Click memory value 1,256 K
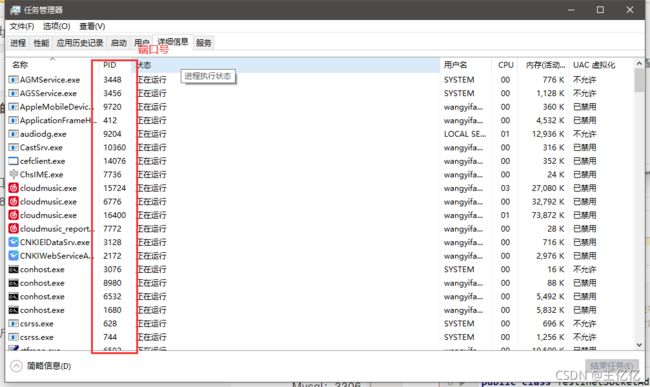The height and width of the screenshot is (387, 650). coord(550,337)
